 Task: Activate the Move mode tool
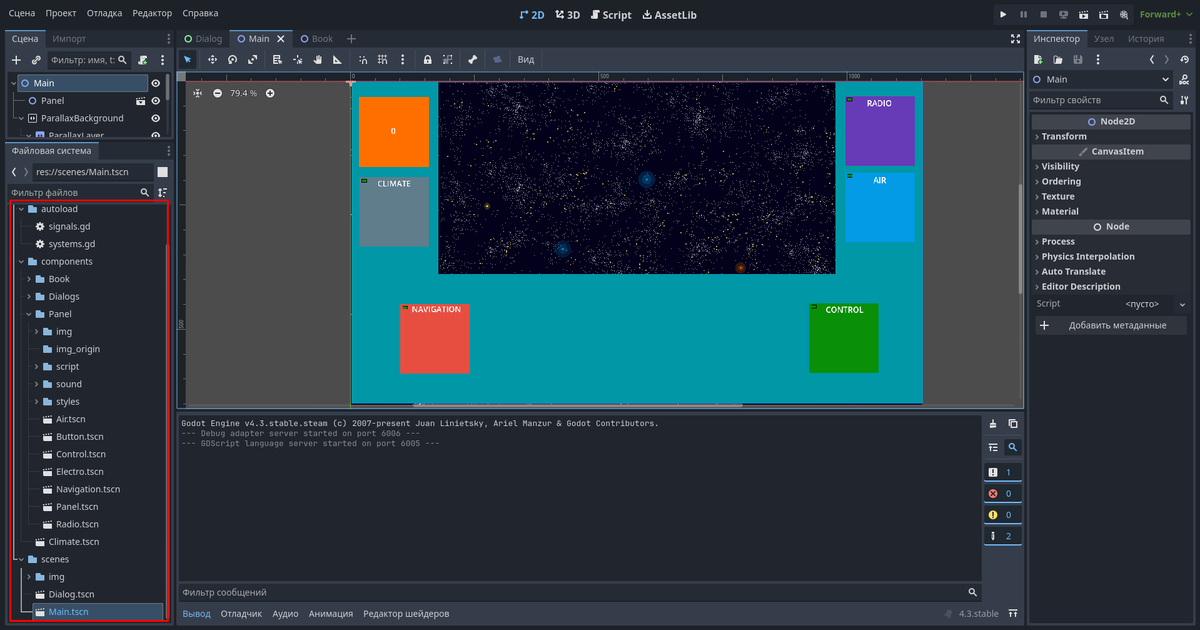pos(212,60)
